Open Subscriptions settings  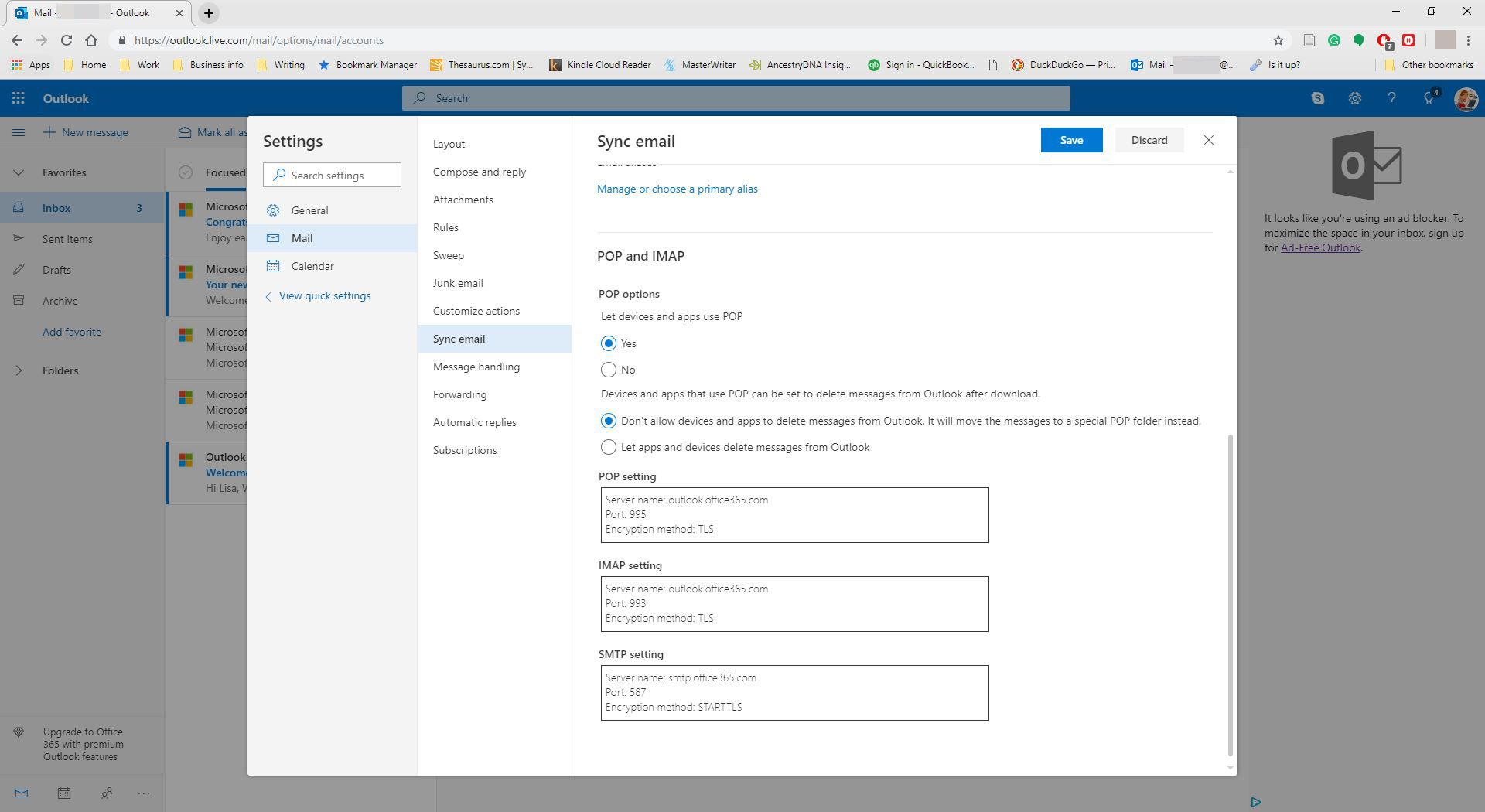click(494, 450)
